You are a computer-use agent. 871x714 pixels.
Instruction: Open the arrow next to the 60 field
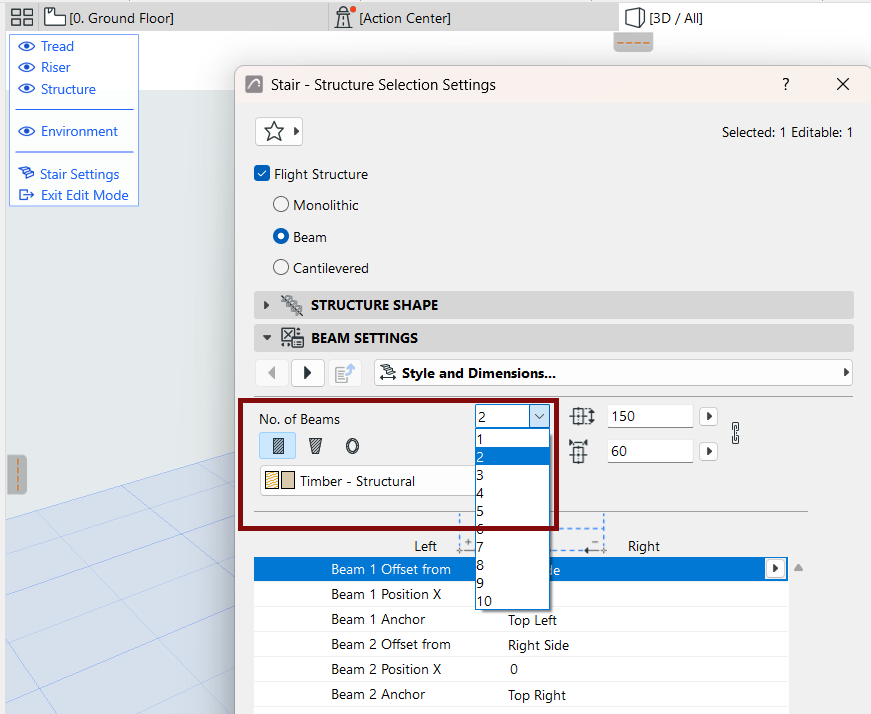coord(709,451)
